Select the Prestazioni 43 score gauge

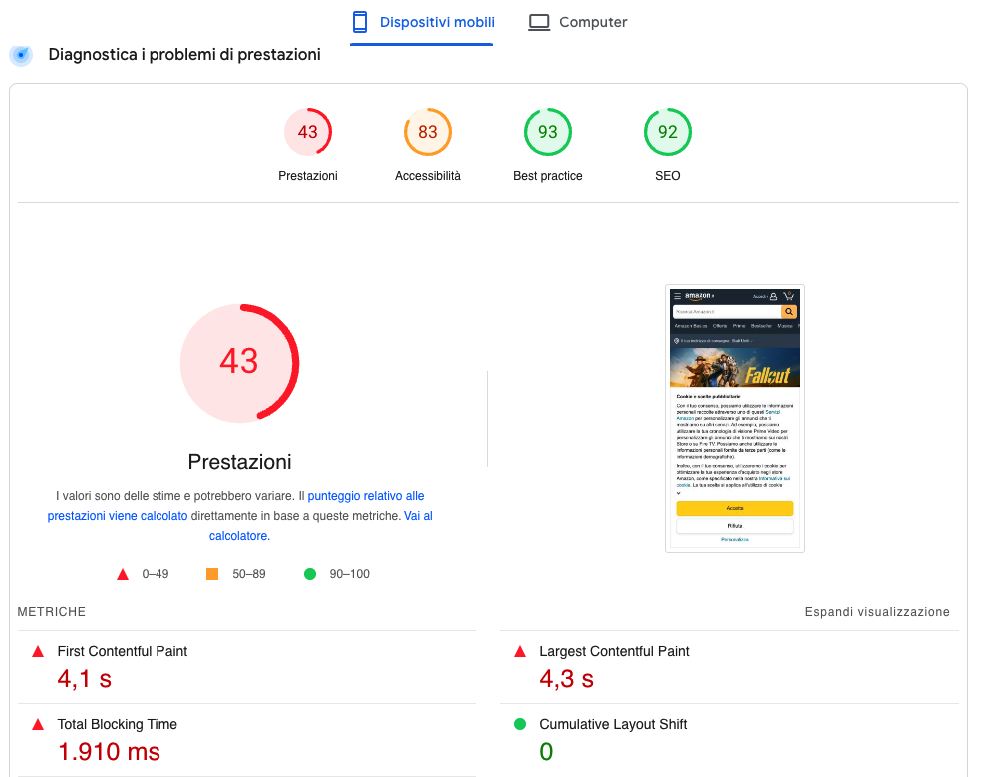(x=308, y=132)
